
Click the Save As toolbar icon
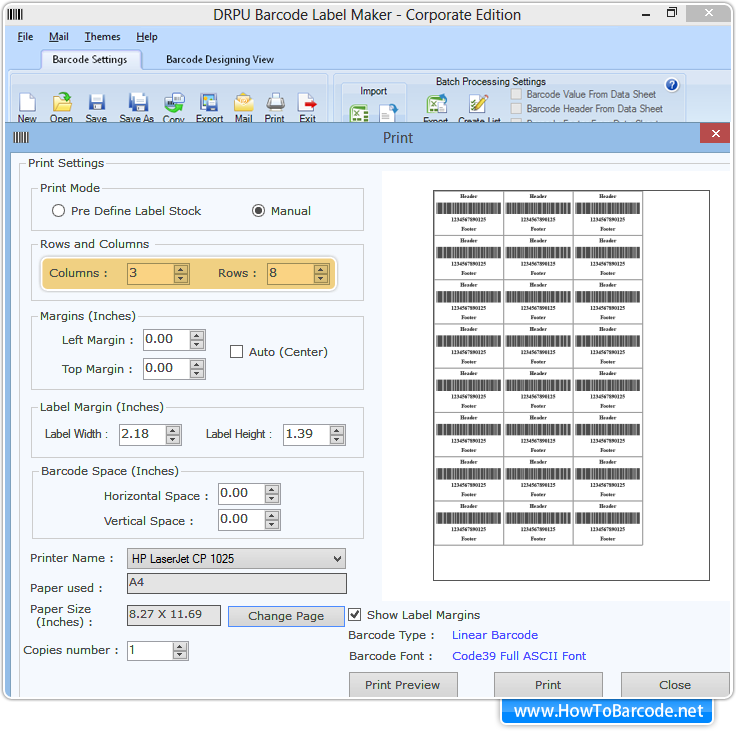[x=138, y=102]
